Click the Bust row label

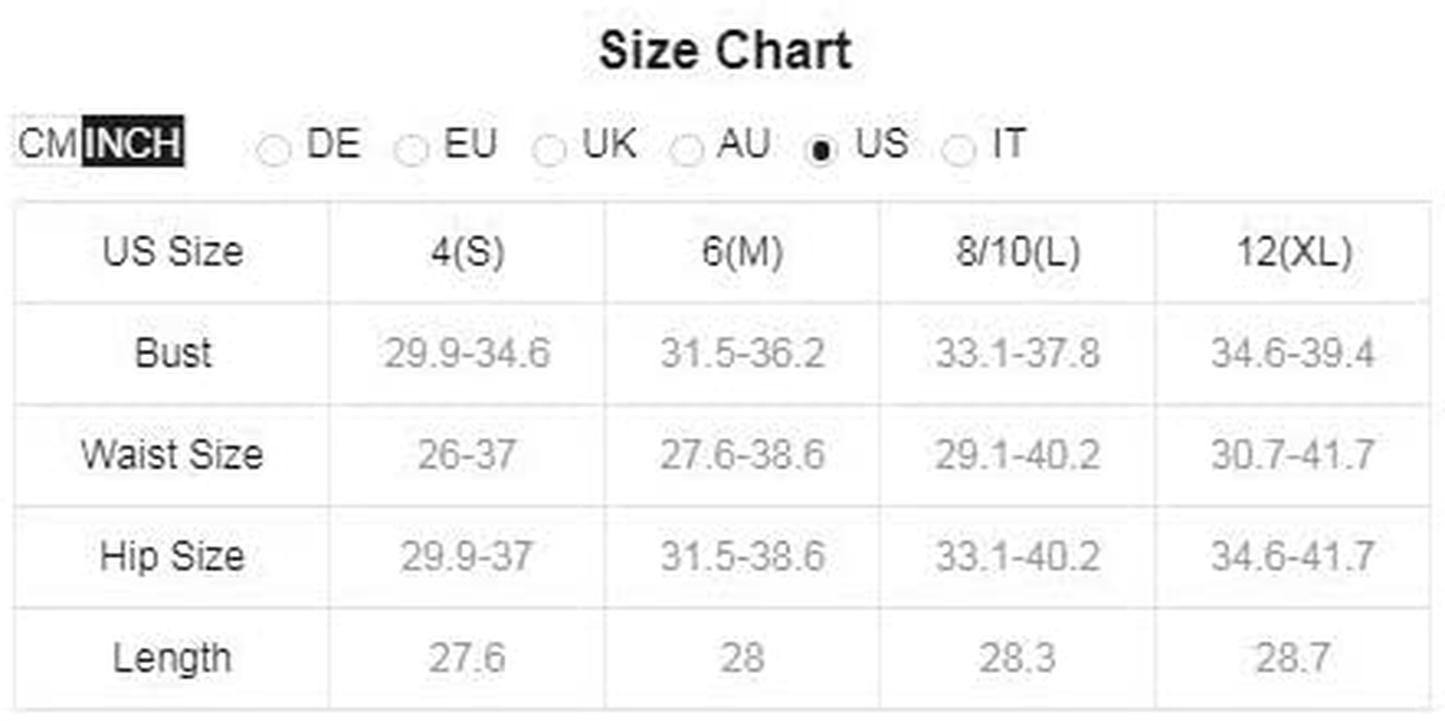pyautogui.click(x=172, y=353)
